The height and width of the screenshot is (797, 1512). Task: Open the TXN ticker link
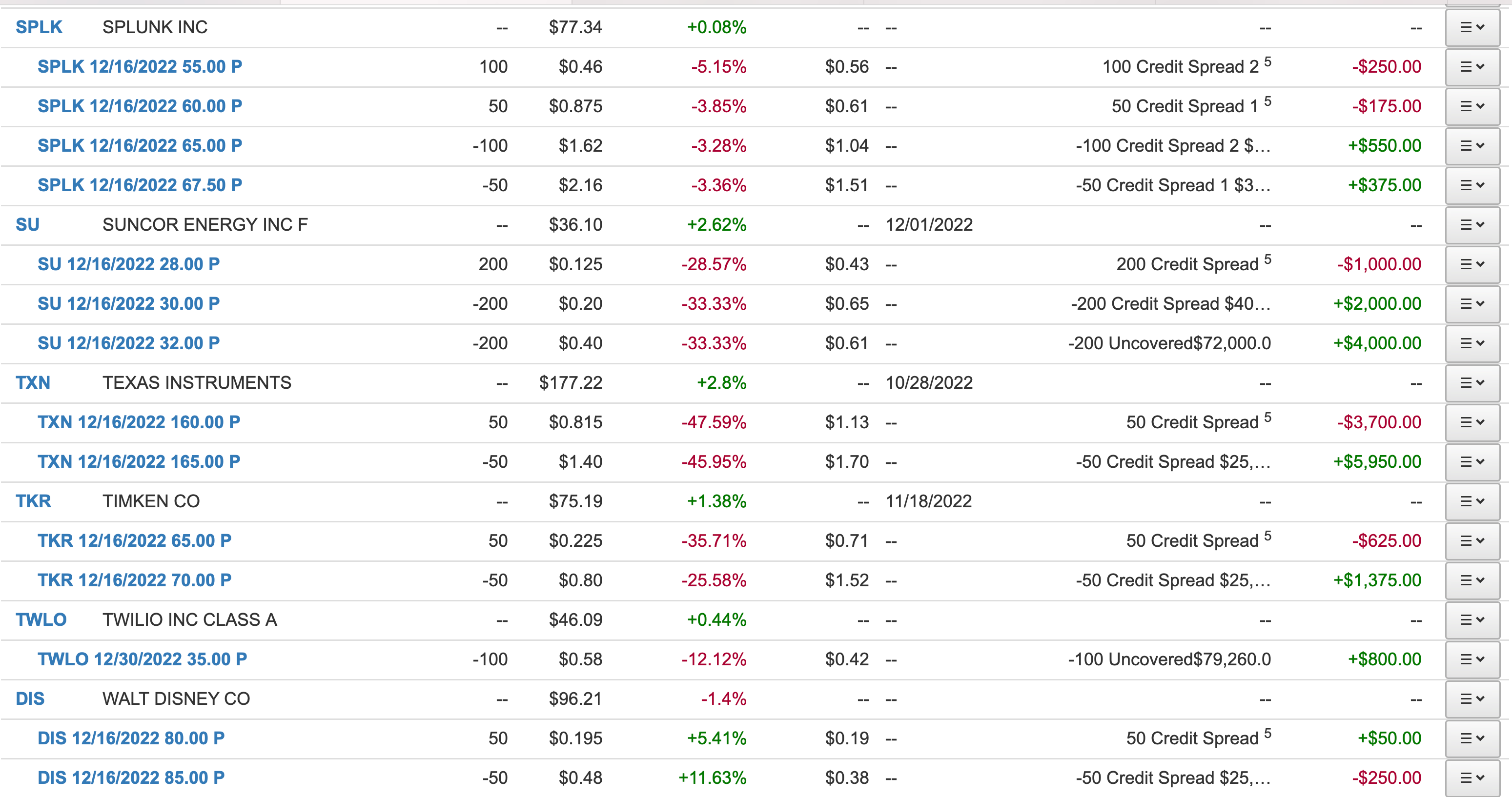click(x=33, y=383)
